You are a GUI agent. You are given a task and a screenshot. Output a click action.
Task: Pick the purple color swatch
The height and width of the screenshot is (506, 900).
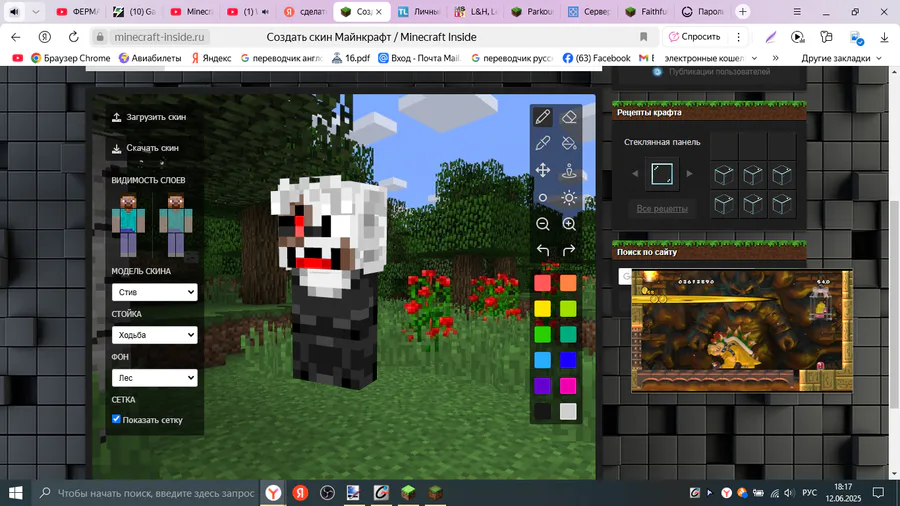tap(542, 386)
